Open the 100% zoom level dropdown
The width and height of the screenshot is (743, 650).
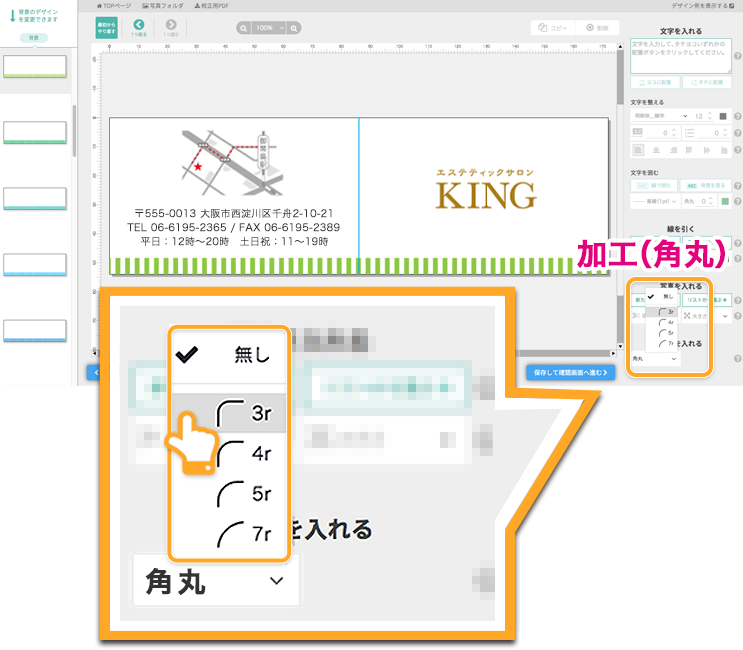269,28
